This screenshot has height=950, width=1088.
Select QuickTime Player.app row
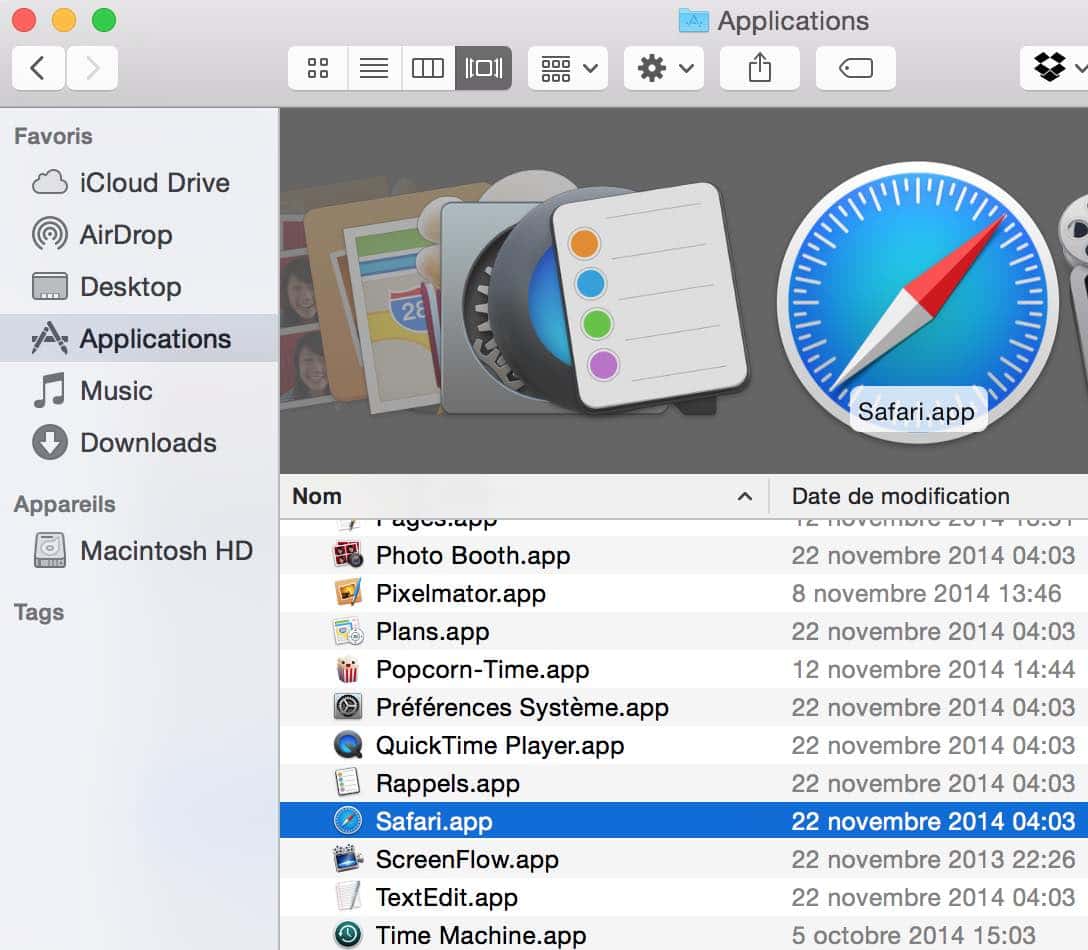click(x=683, y=746)
